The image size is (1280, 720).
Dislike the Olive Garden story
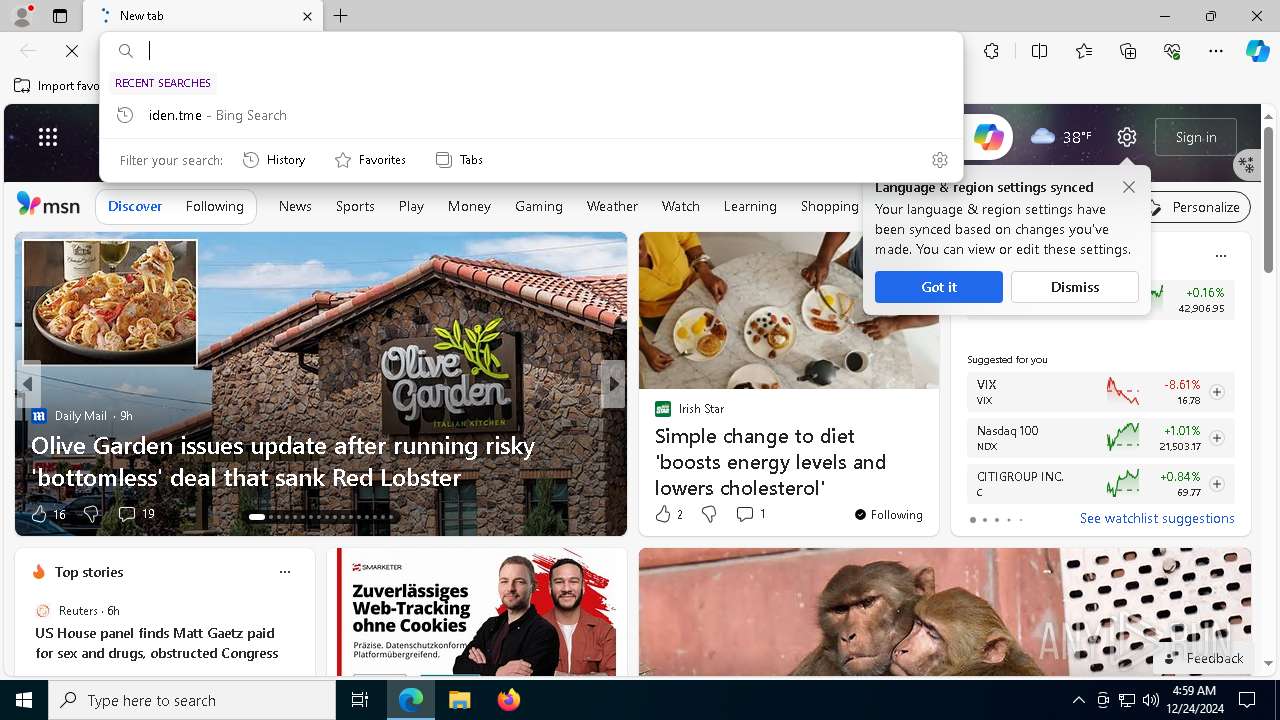tap(91, 514)
